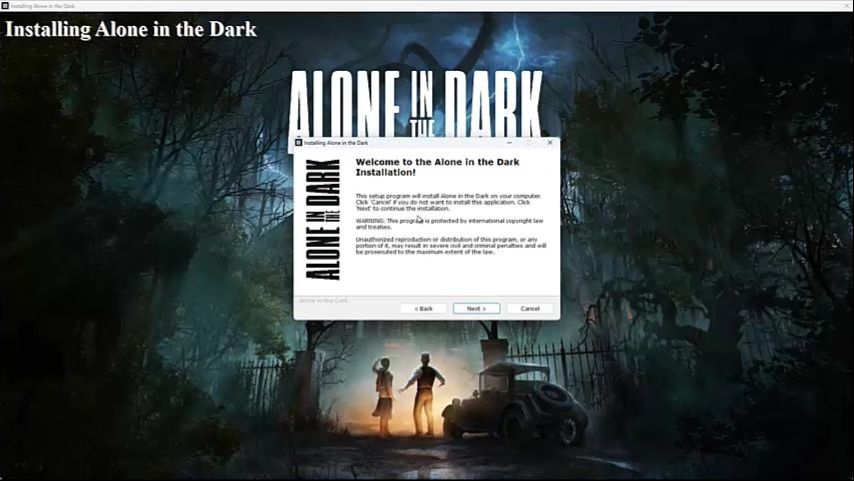Click the 'This setup program will install' paragraph

[448, 202]
